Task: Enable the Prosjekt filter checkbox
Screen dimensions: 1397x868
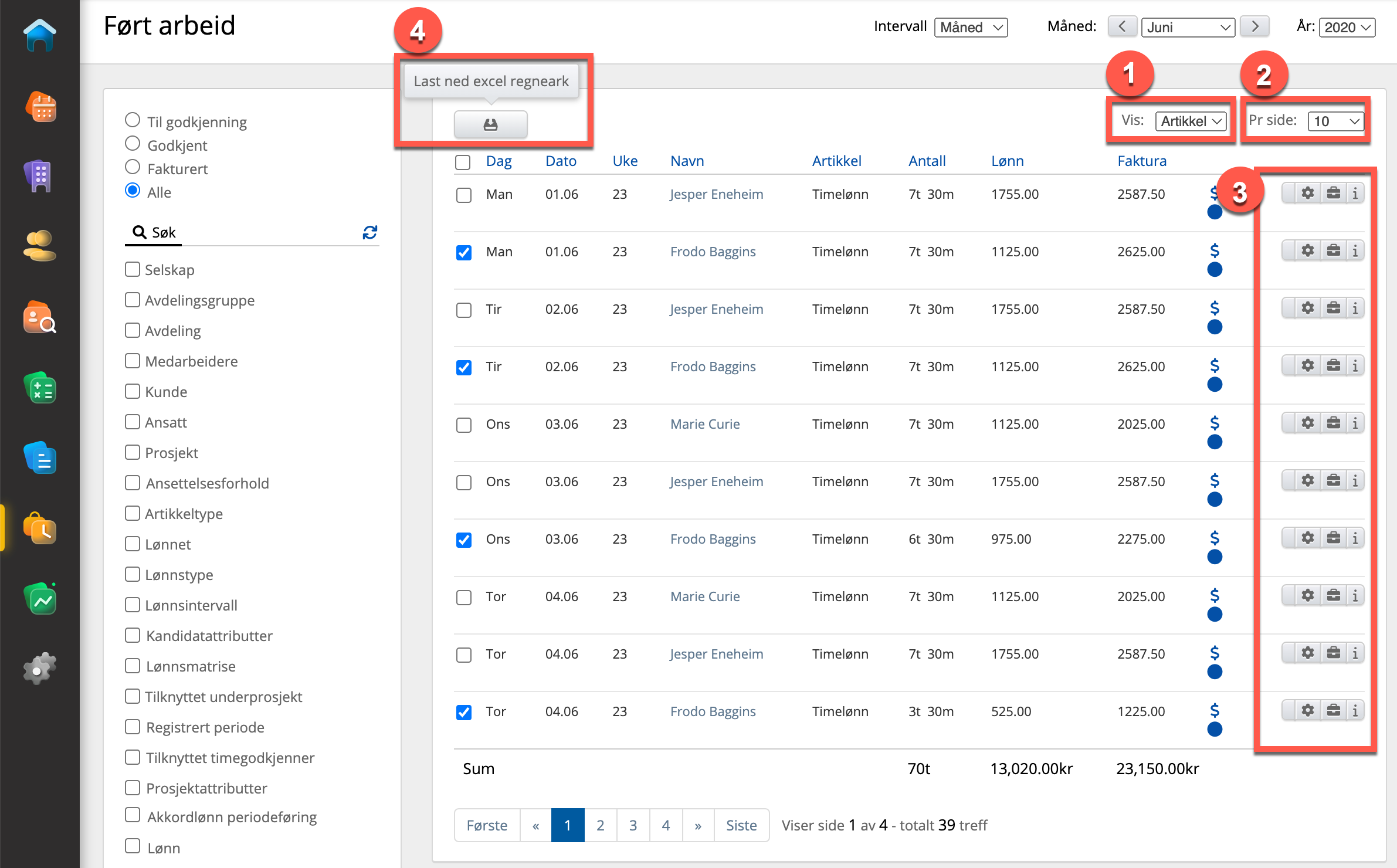Action: (133, 452)
